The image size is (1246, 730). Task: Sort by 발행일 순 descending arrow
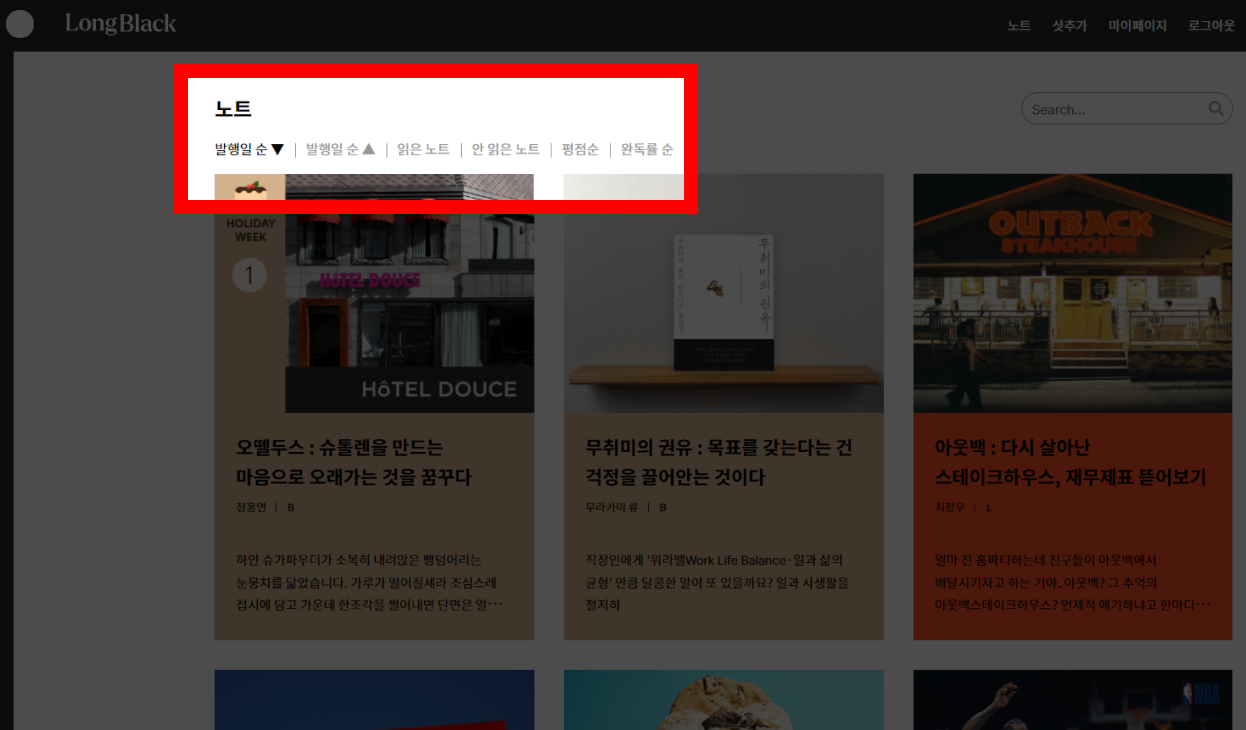pyautogui.click(x=249, y=149)
